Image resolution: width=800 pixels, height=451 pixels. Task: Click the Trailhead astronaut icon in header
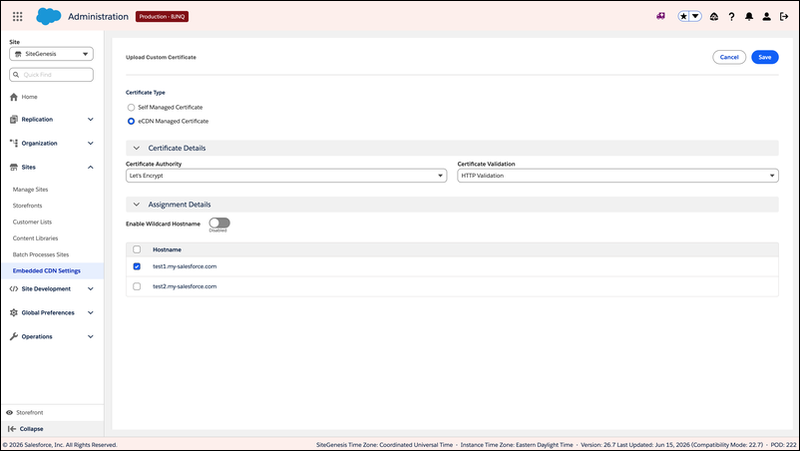click(x=714, y=16)
